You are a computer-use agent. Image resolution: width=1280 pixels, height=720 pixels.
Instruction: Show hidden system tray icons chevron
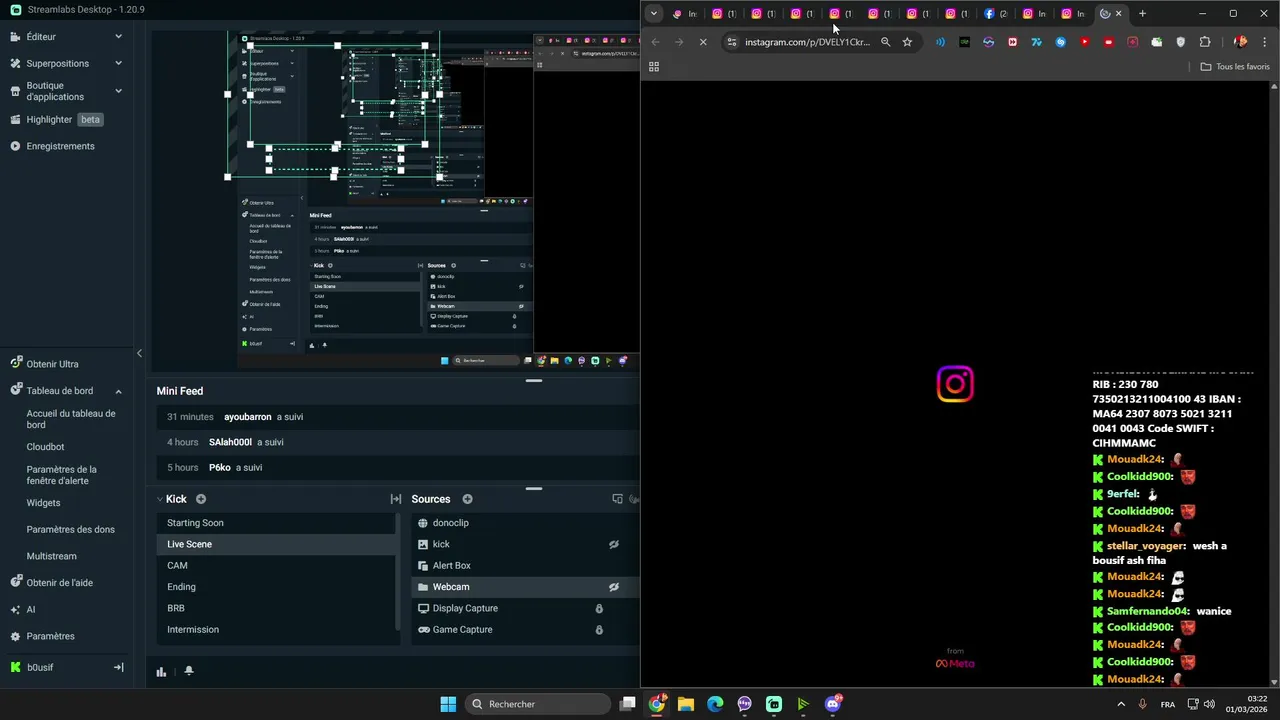click(1121, 704)
